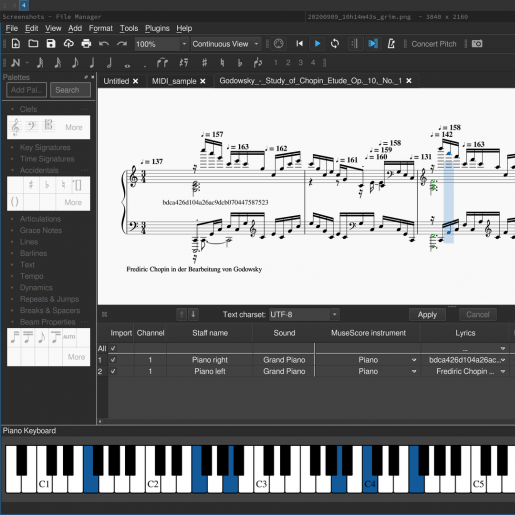
Task: Click the Apply button
Action: (427, 315)
